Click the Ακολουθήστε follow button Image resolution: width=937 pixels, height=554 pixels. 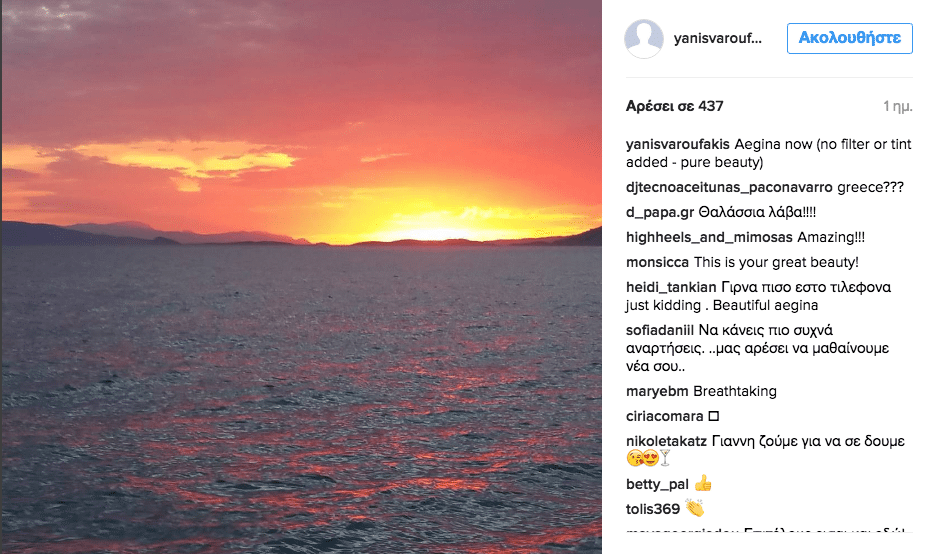[849, 38]
